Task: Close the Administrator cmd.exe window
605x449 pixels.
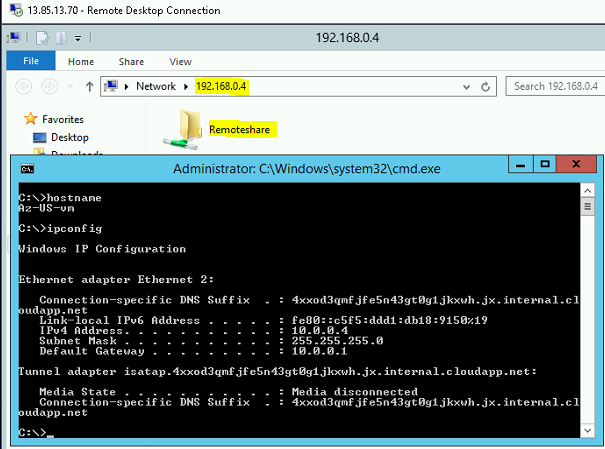Action: tap(576, 164)
